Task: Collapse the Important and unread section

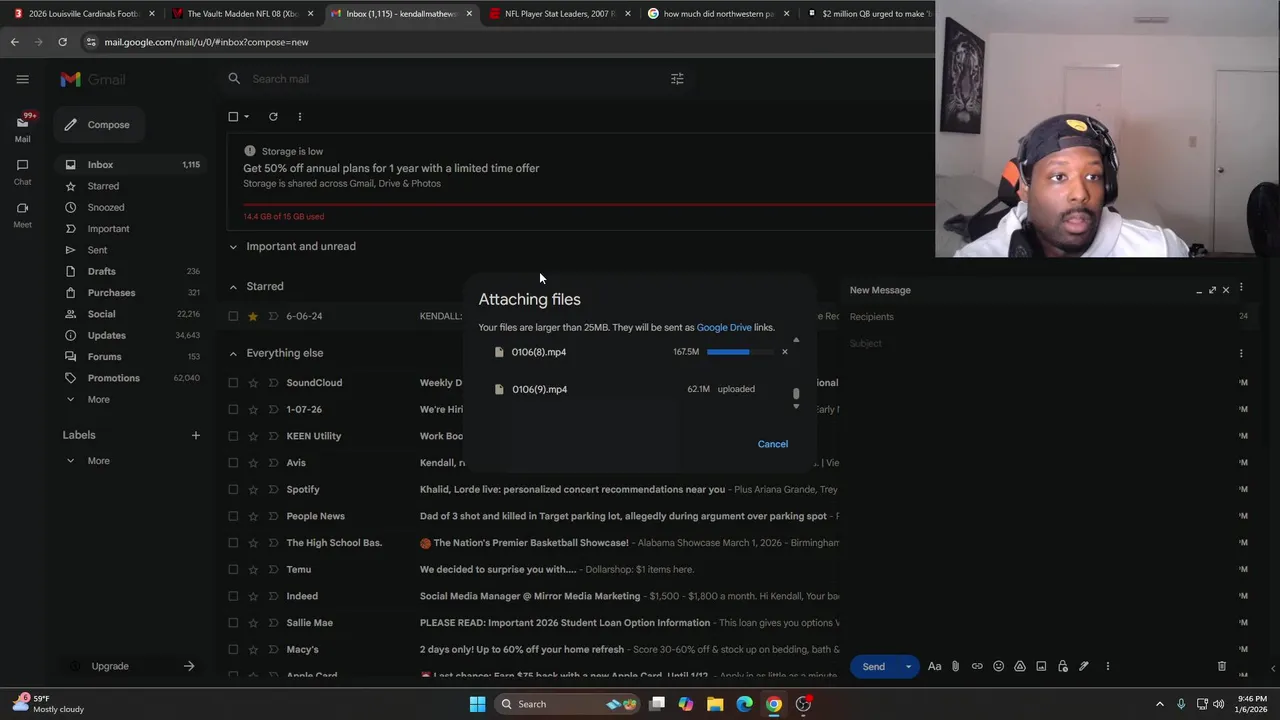Action: (233, 247)
